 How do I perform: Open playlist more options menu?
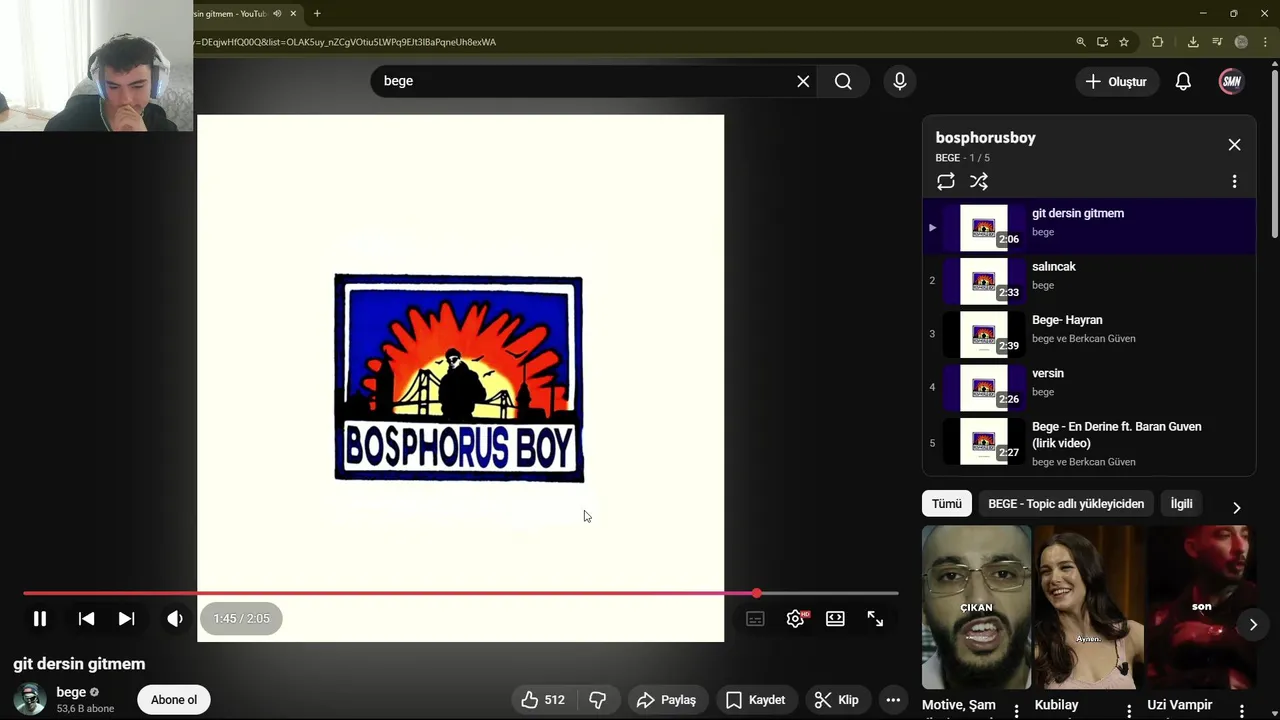pos(1234,181)
